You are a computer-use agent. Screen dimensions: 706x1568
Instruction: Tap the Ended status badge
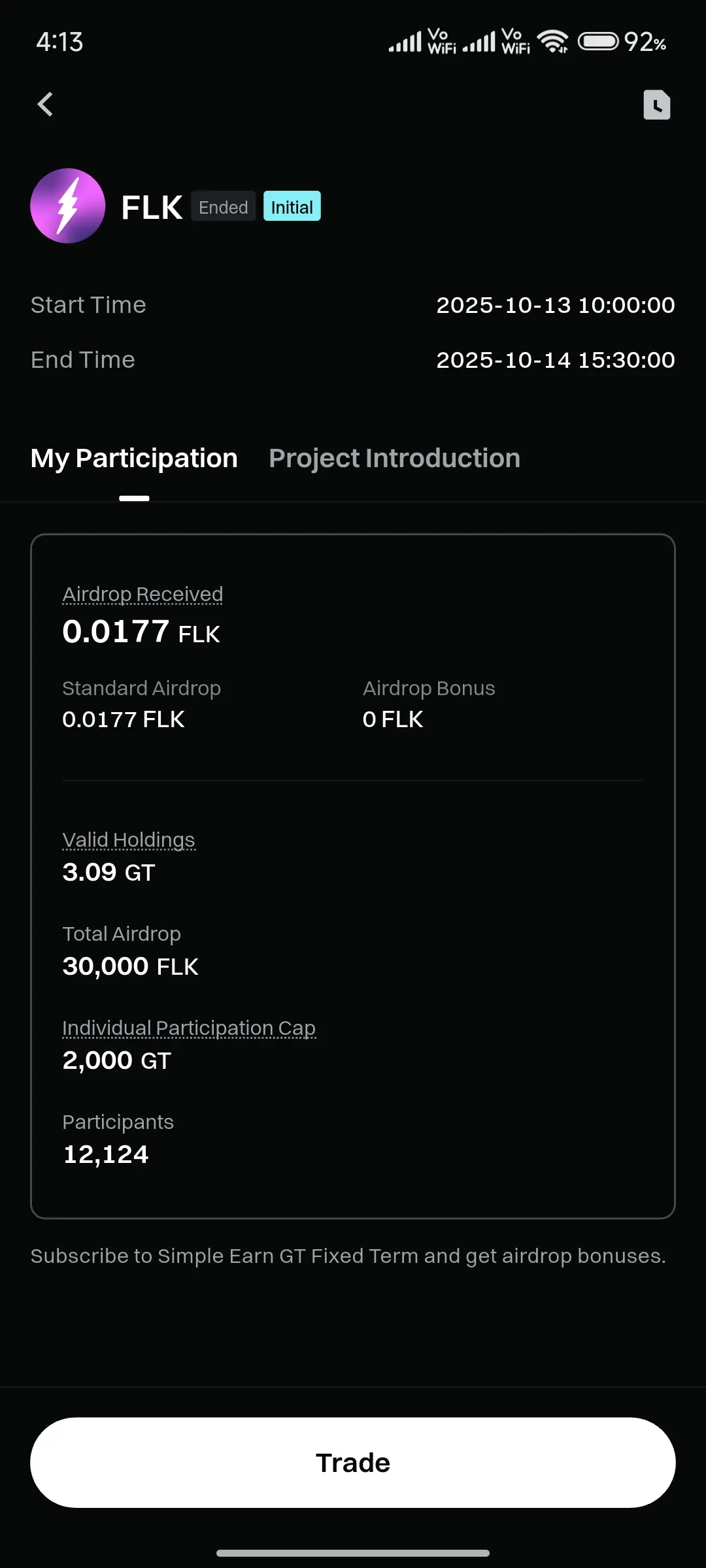(223, 206)
